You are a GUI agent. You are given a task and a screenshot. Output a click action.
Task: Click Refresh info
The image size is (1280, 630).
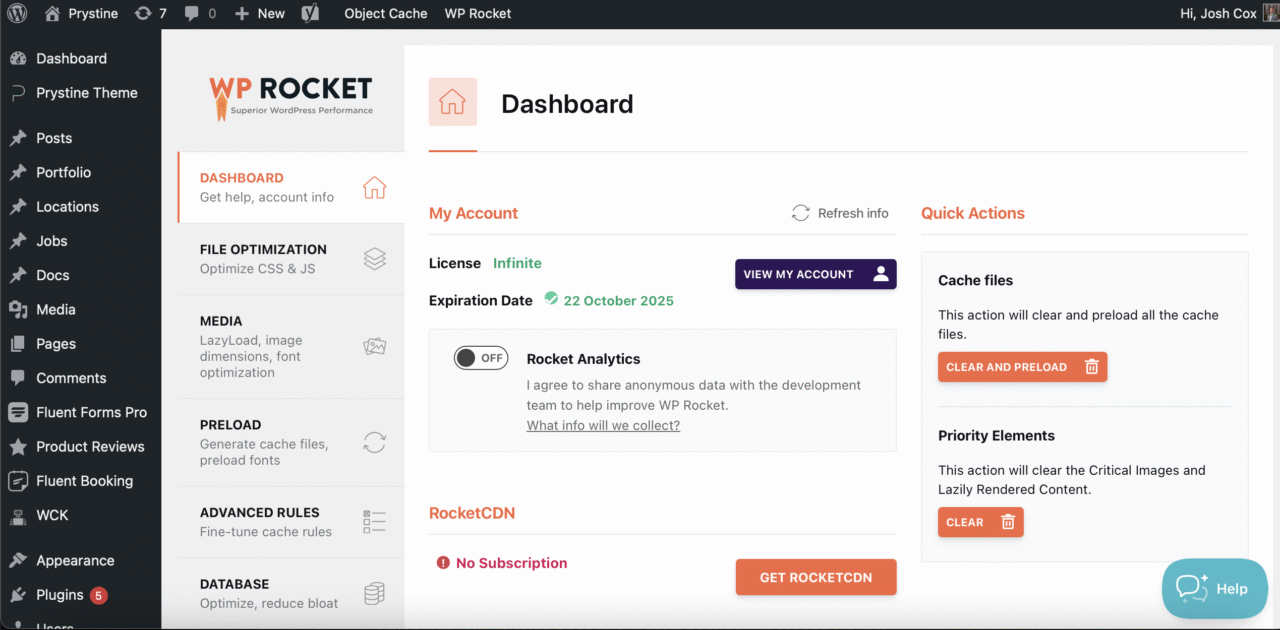coord(840,213)
